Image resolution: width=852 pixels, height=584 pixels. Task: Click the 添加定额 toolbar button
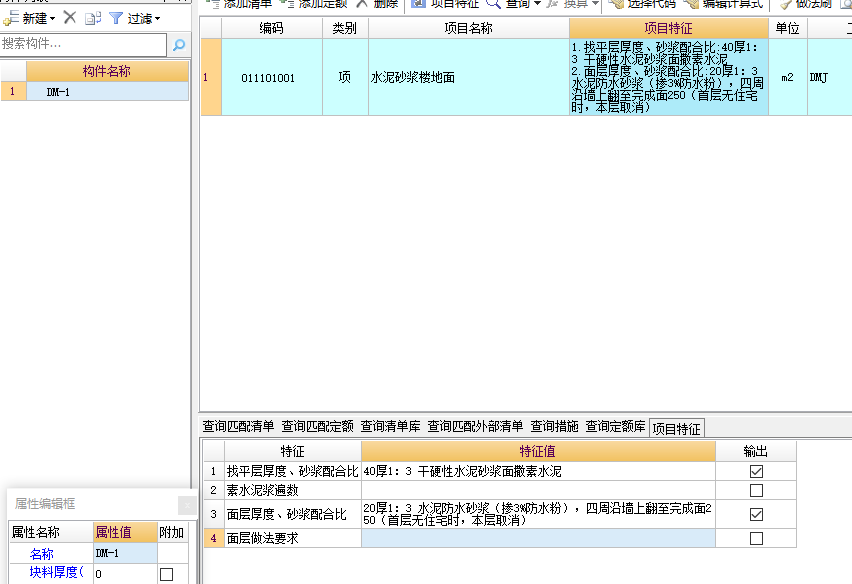[x=315, y=4]
